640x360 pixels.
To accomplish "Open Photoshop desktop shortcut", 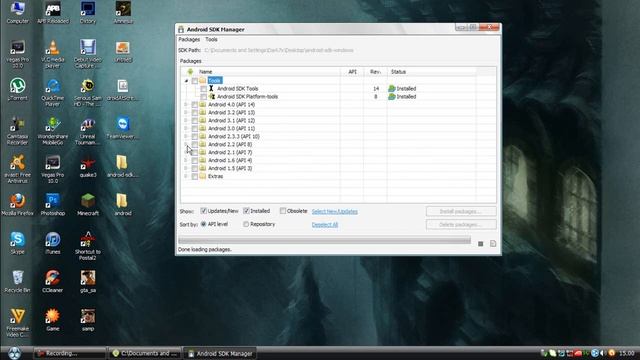I will pos(53,204).
